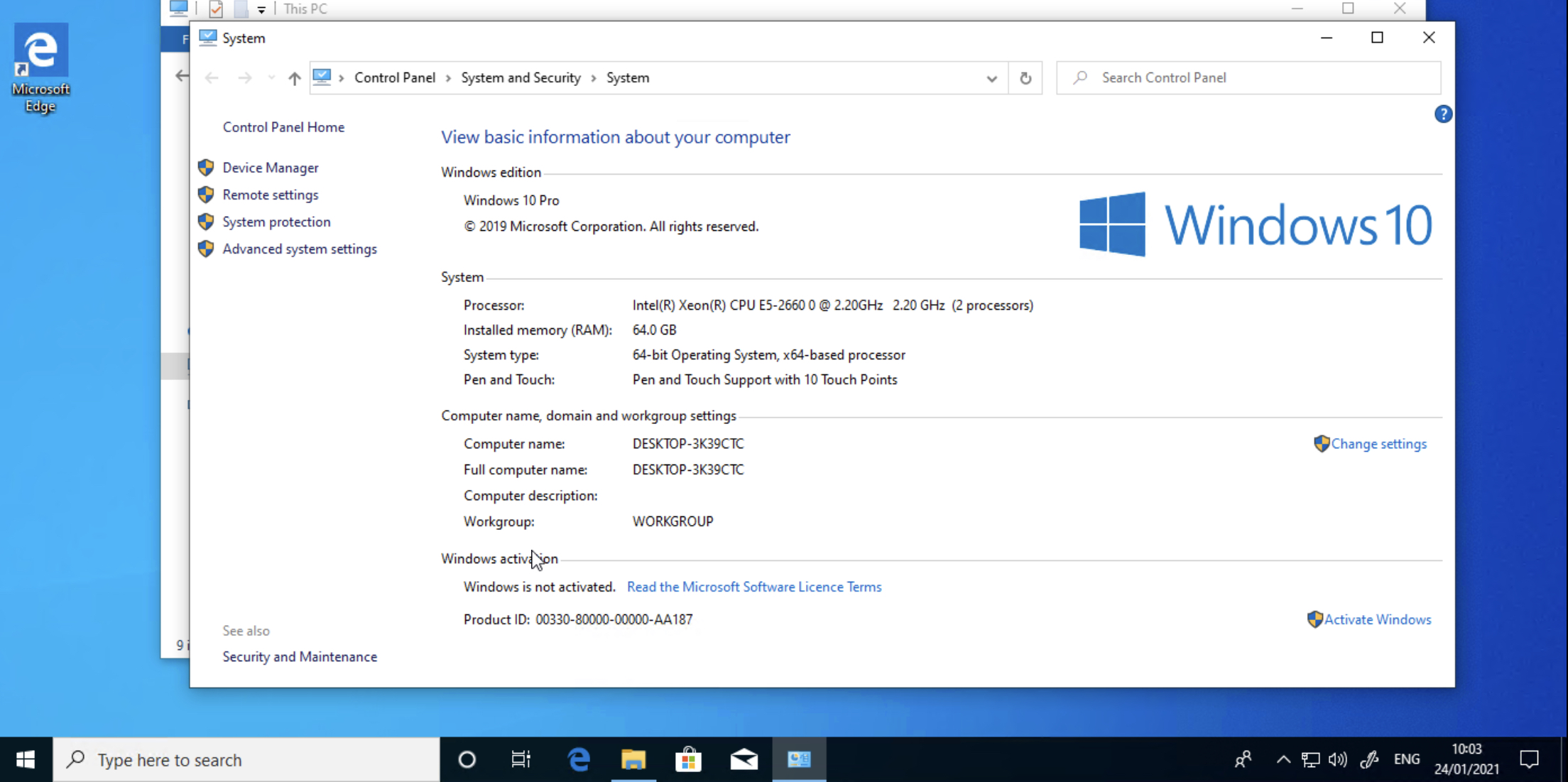Launch Microsoft Store from taskbar
Image resolution: width=1568 pixels, height=782 pixels.
point(688,760)
